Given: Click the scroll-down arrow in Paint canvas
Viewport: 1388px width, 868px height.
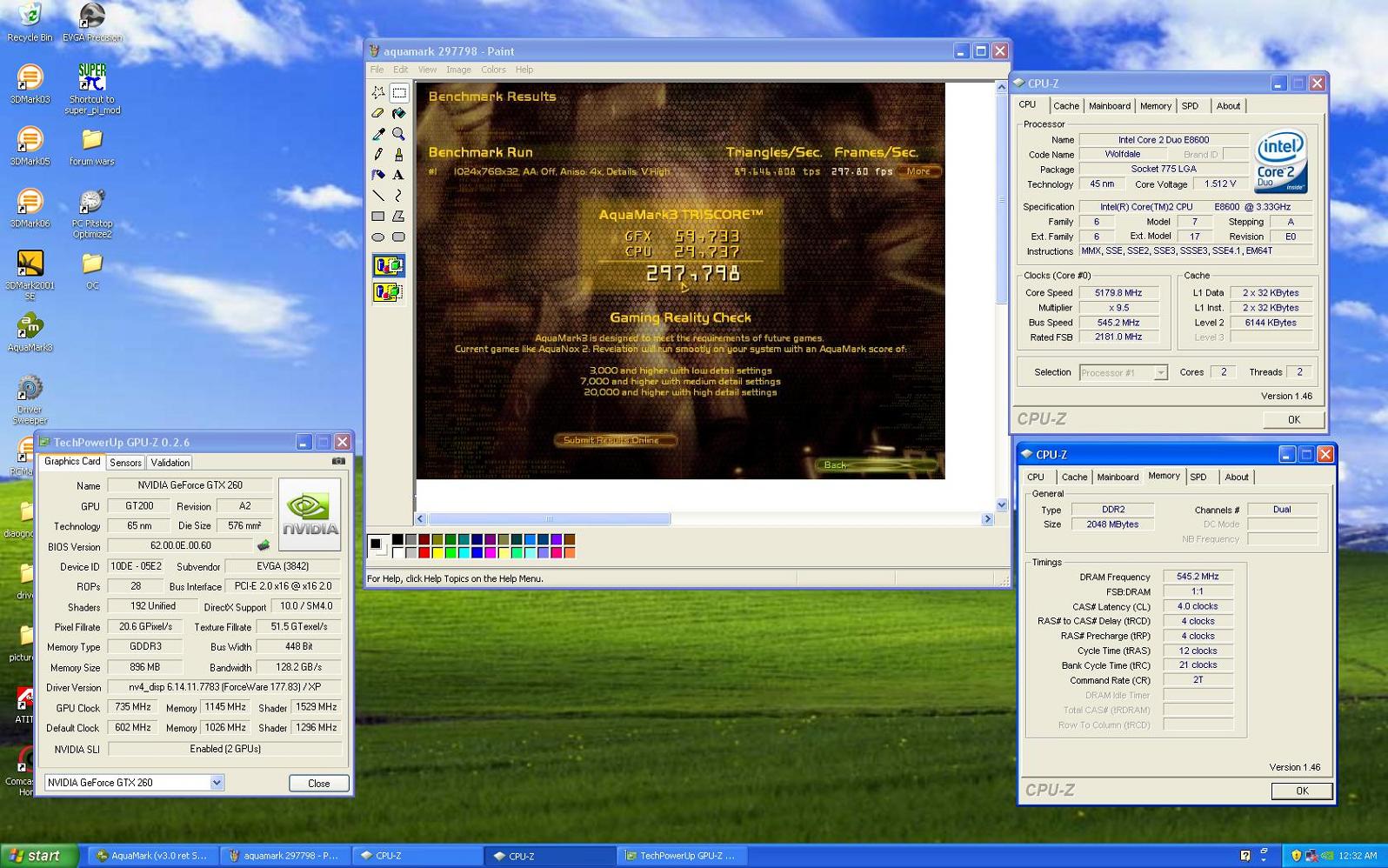Looking at the screenshot, I should tap(1001, 504).
